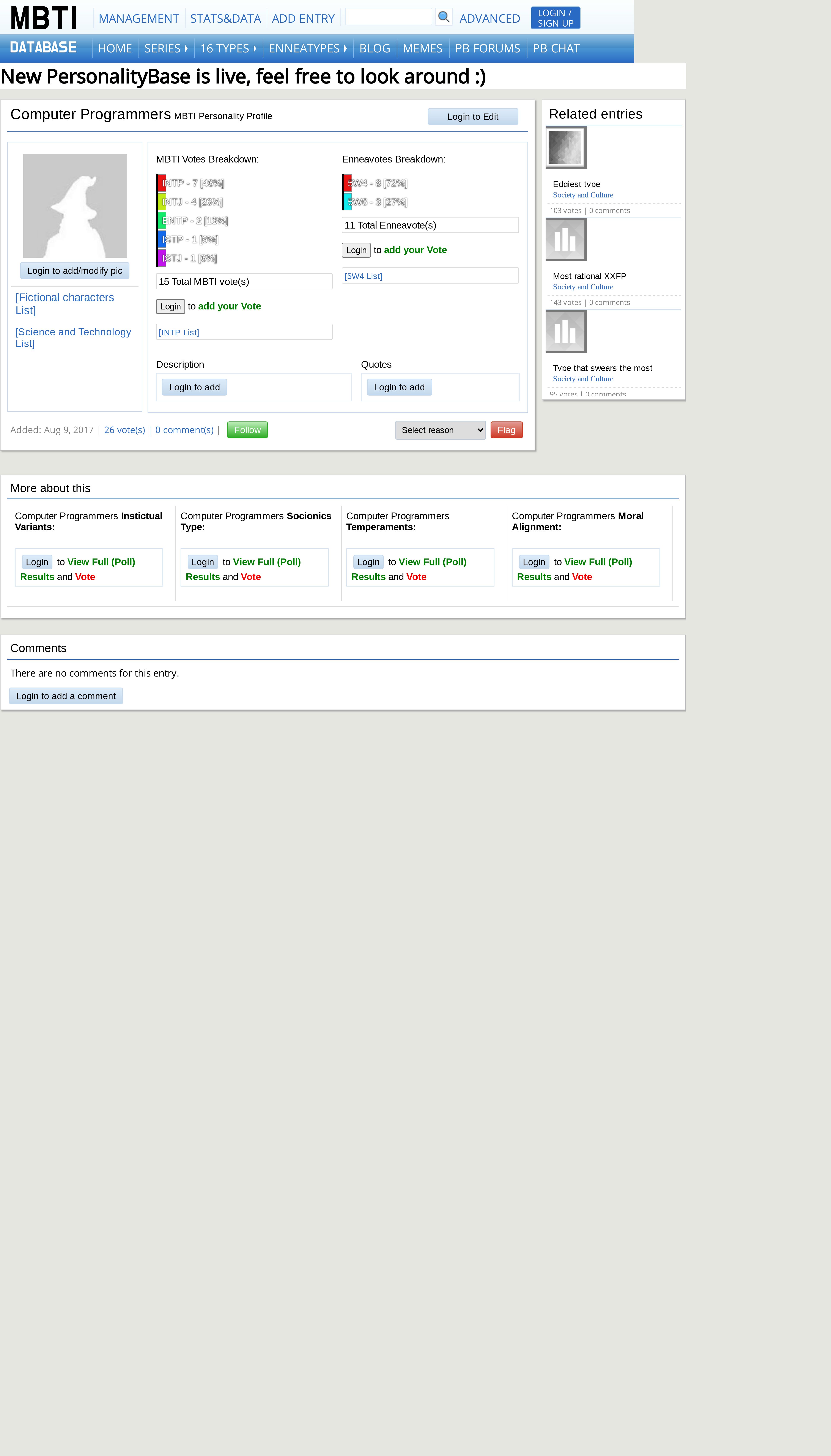Open the 0 comment(s) link

click(184, 430)
